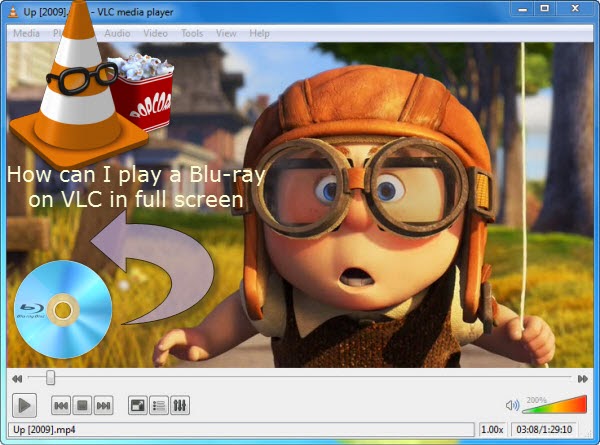This screenshot has height=445, width=600.
Task: Skip to next track
Action: click(x=103, y=405)
